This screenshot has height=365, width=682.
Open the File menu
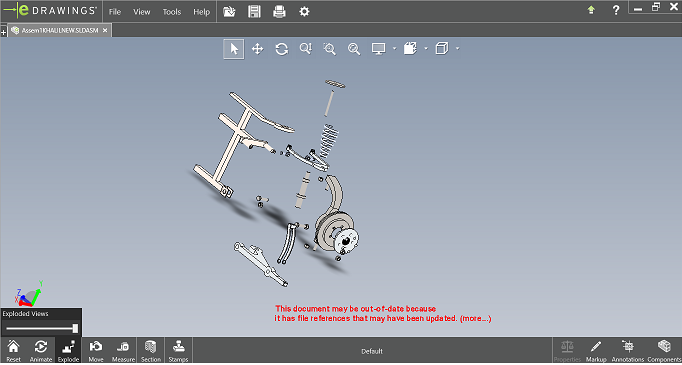(x=115, y=12)
